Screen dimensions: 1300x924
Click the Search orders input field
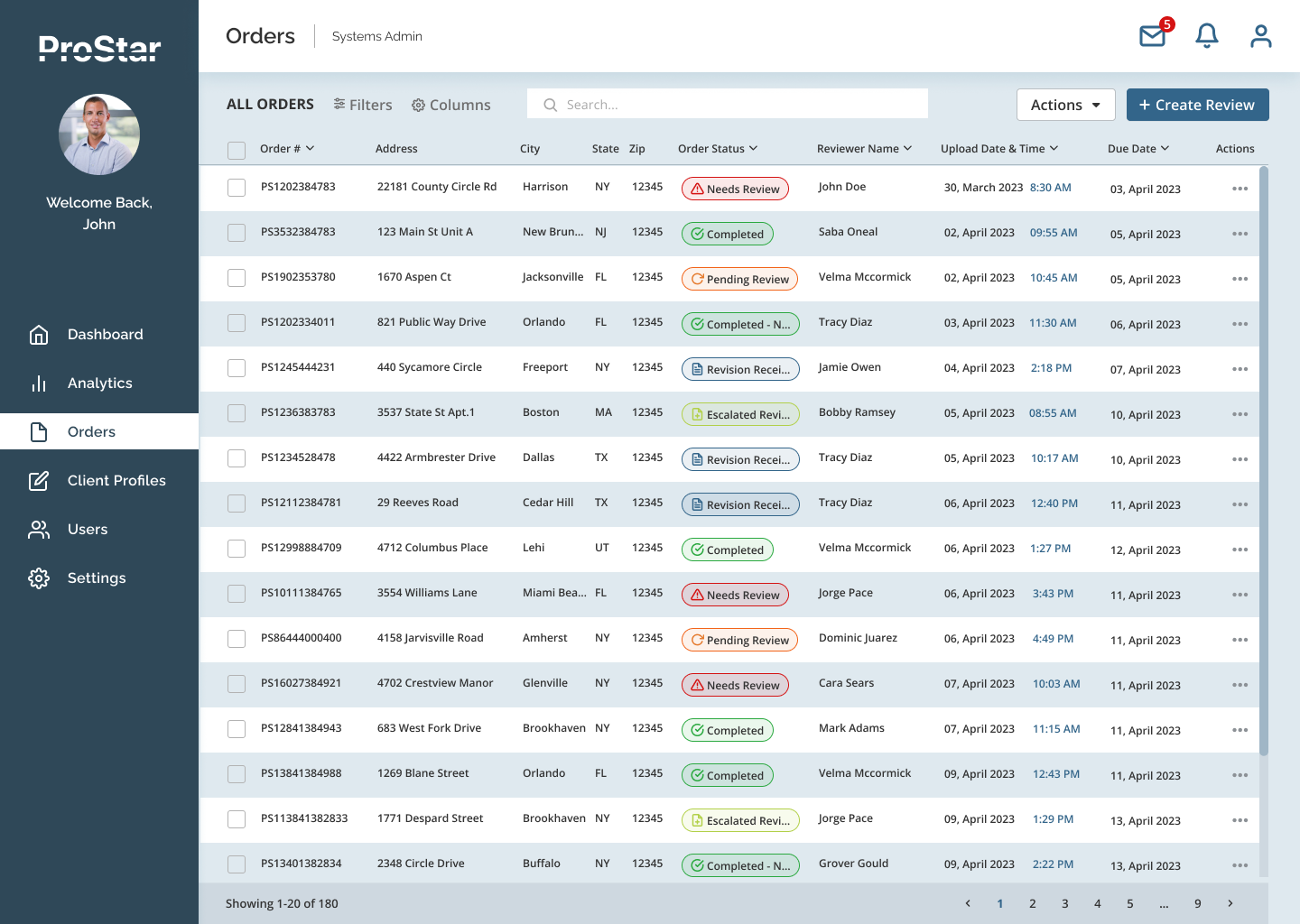(728, 105)
